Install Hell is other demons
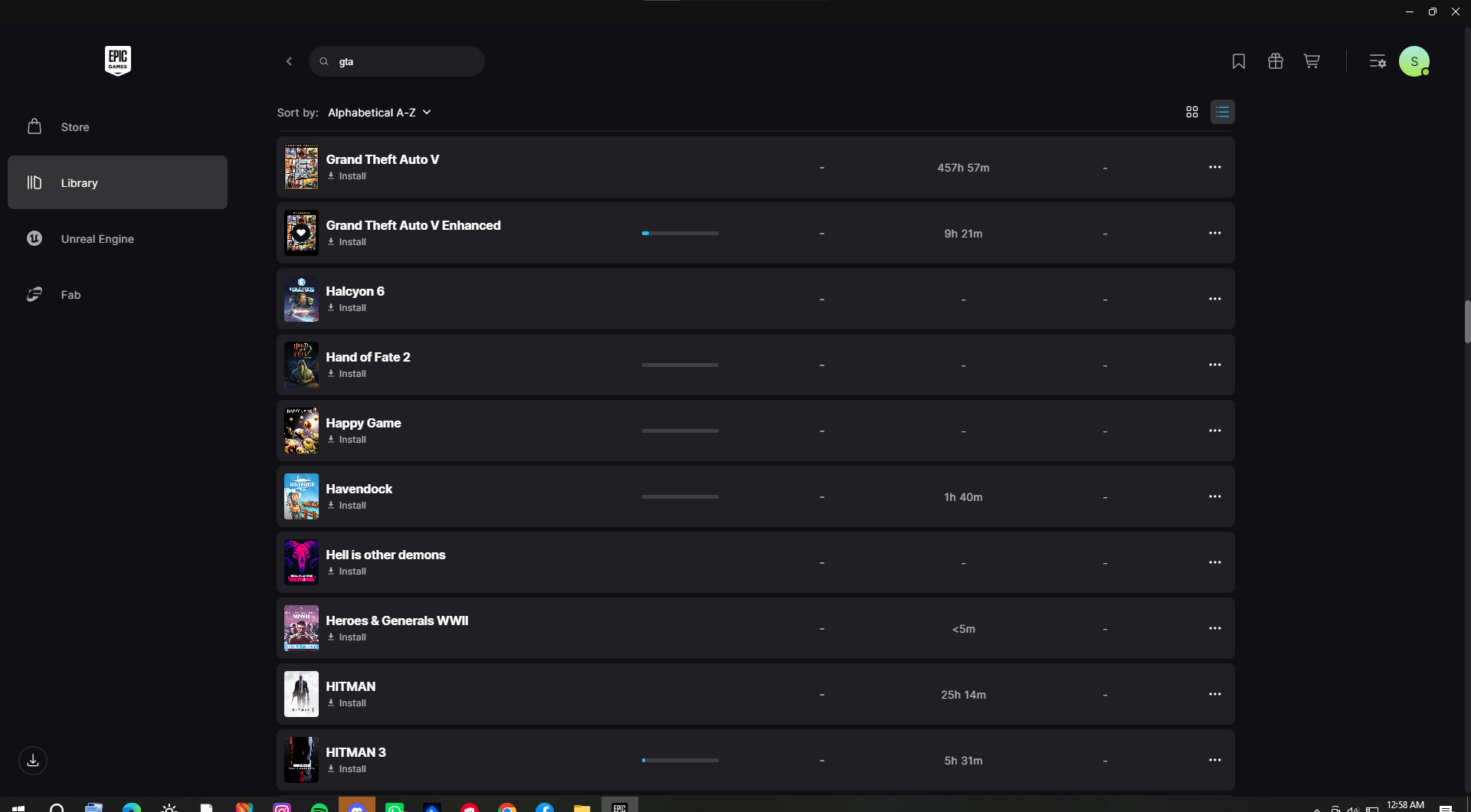Viewport: 1471px width, 812px height. point(347,571)
